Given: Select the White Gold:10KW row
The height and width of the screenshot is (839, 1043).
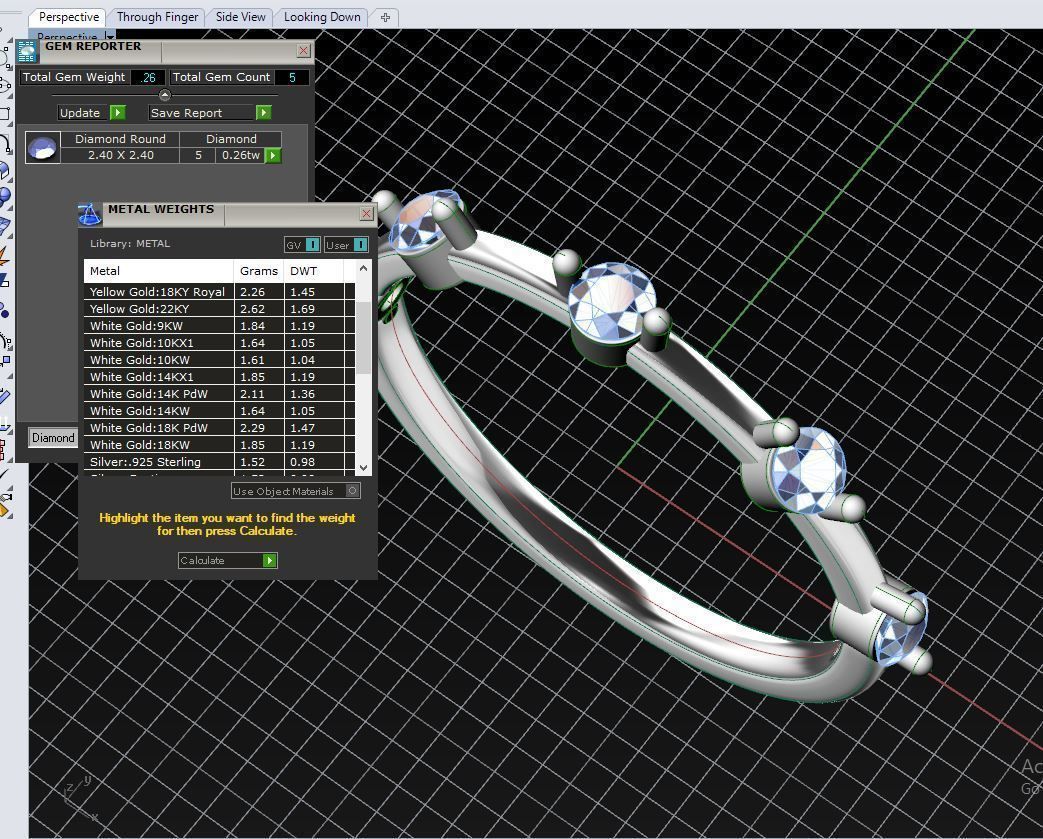Looking at the screenshot, I should pyautogui.click(x=220, y=360).
